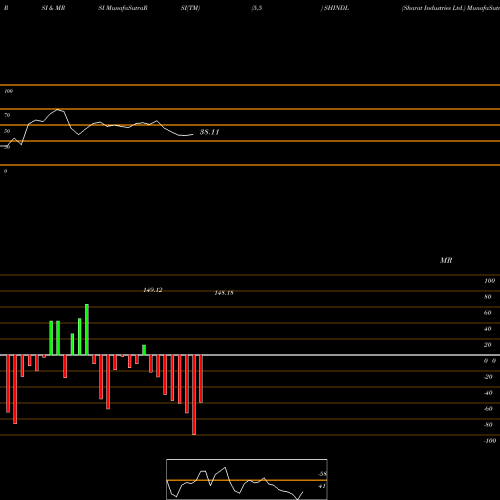Click the '(5,5' parameter text
The width and height of the screenshot is (500, 500).
tap(257, 8)
